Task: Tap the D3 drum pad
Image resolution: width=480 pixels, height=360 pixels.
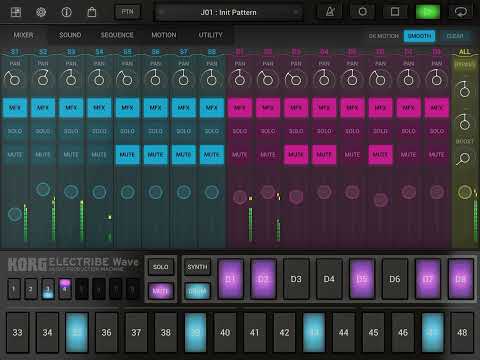Action: coord(296,279)
